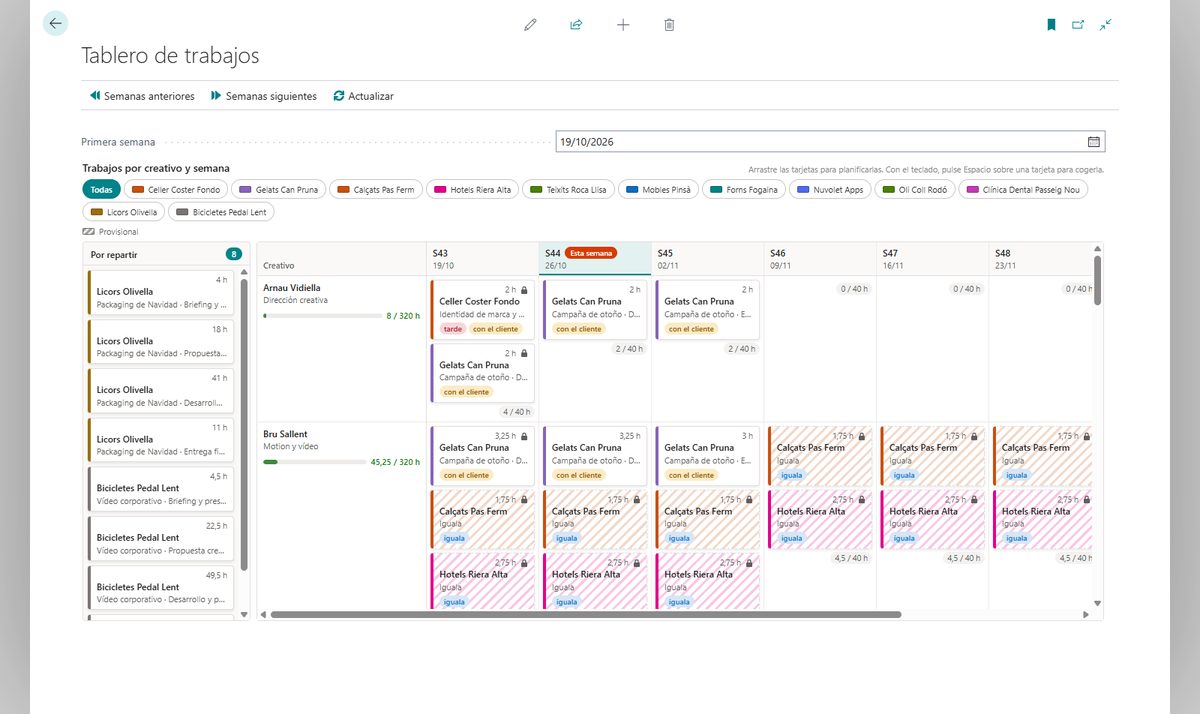Filter by Oli Coll Rodó chip
Viewport: 1200px width, 714px height.
[x=914, y=189]
